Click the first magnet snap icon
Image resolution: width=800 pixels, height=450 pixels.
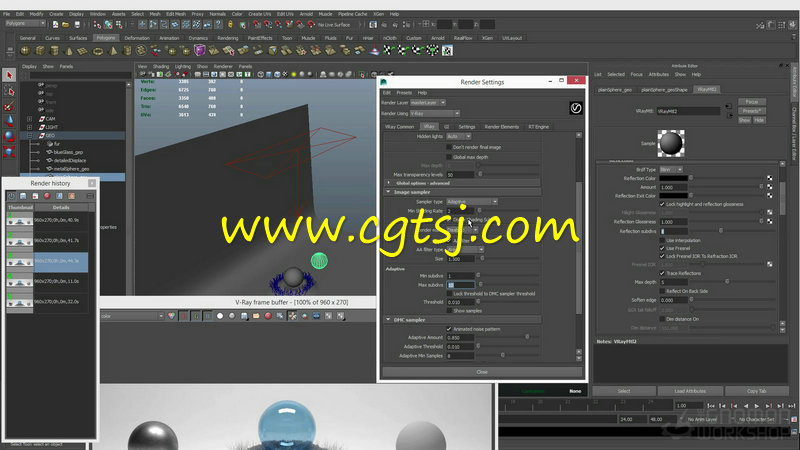pyautogui.click(x=257, y=24)
